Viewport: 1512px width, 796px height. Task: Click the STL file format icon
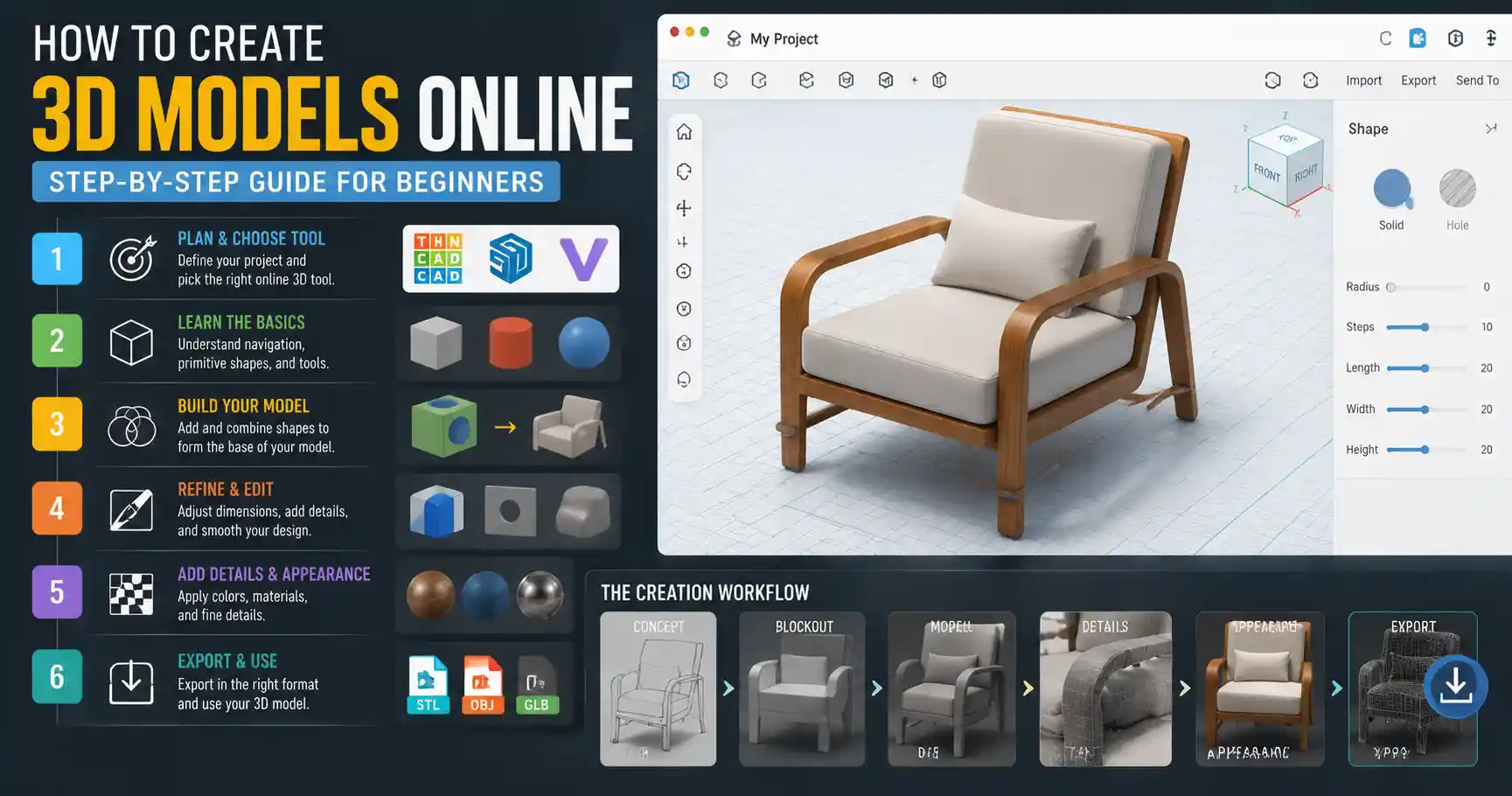(x=428, y=685)
